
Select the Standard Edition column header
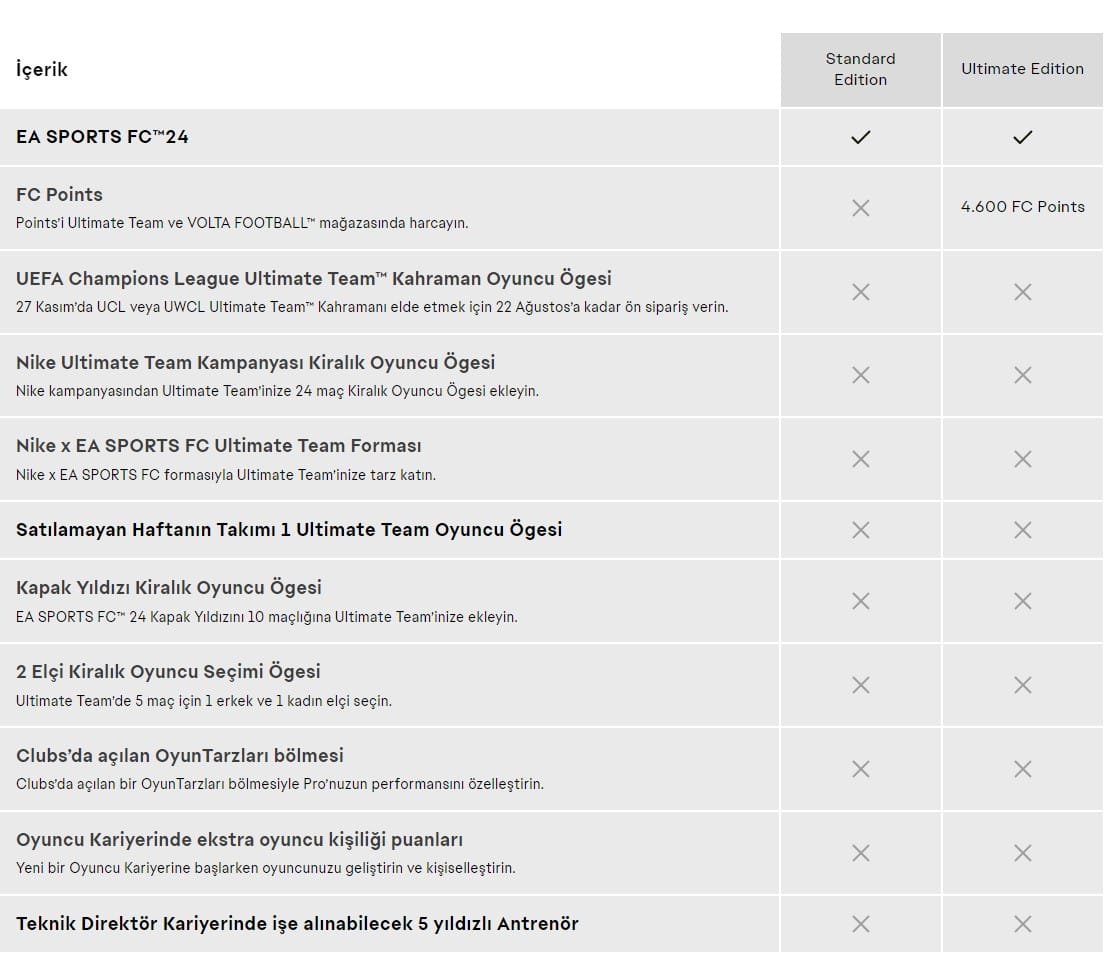(860, 69)
